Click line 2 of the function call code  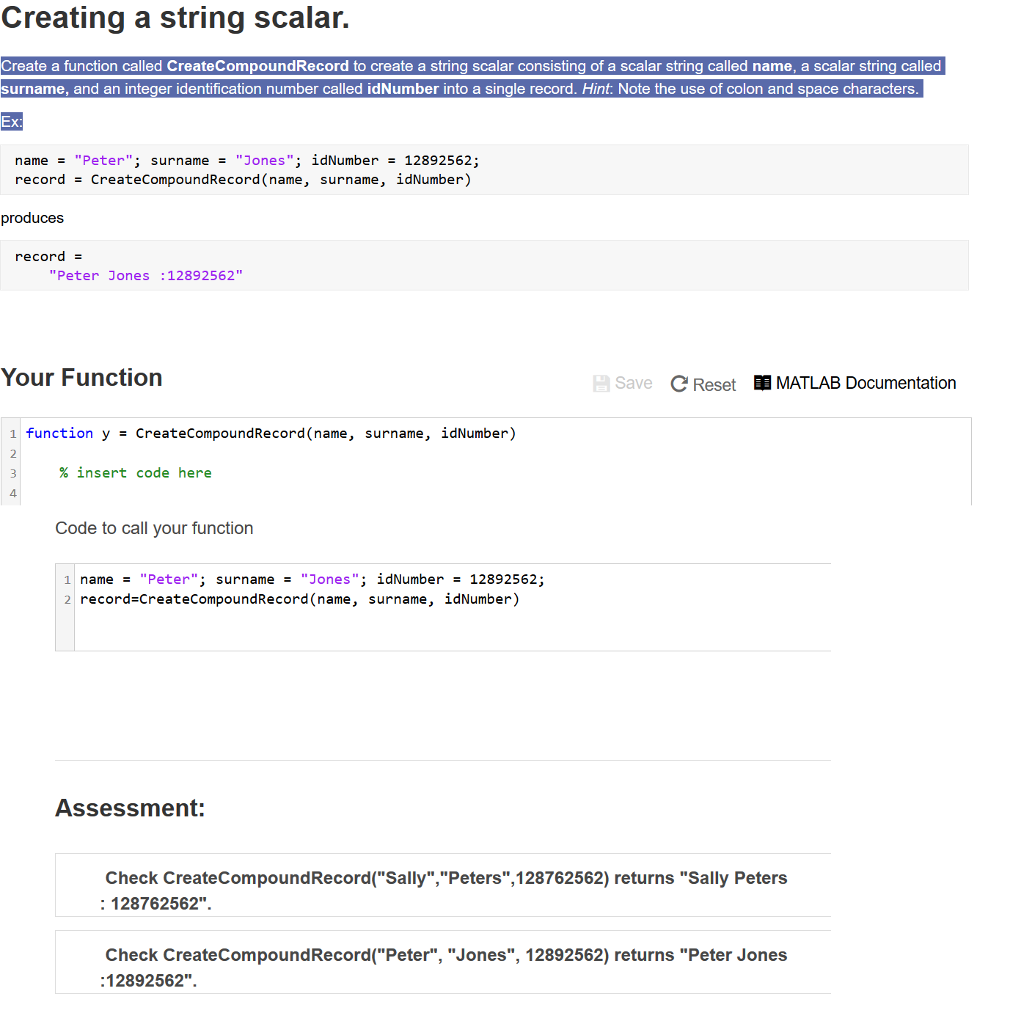coord(300,599)
